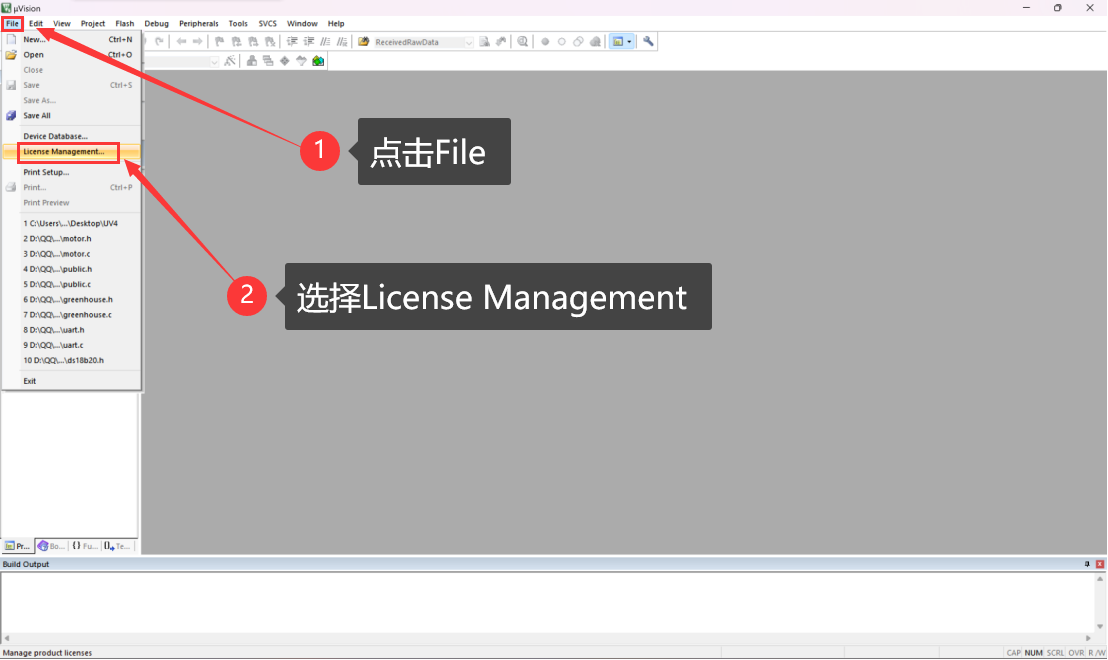The height and width of the screenshot is (660, 1108).
Task: Open the target selection dropdown arrow
Action: pyautogui.click(x=214, y=61)
